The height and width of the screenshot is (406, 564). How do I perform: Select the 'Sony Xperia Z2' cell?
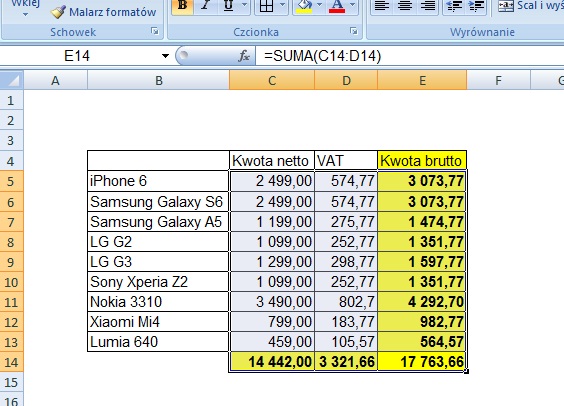tap(158, 282)
